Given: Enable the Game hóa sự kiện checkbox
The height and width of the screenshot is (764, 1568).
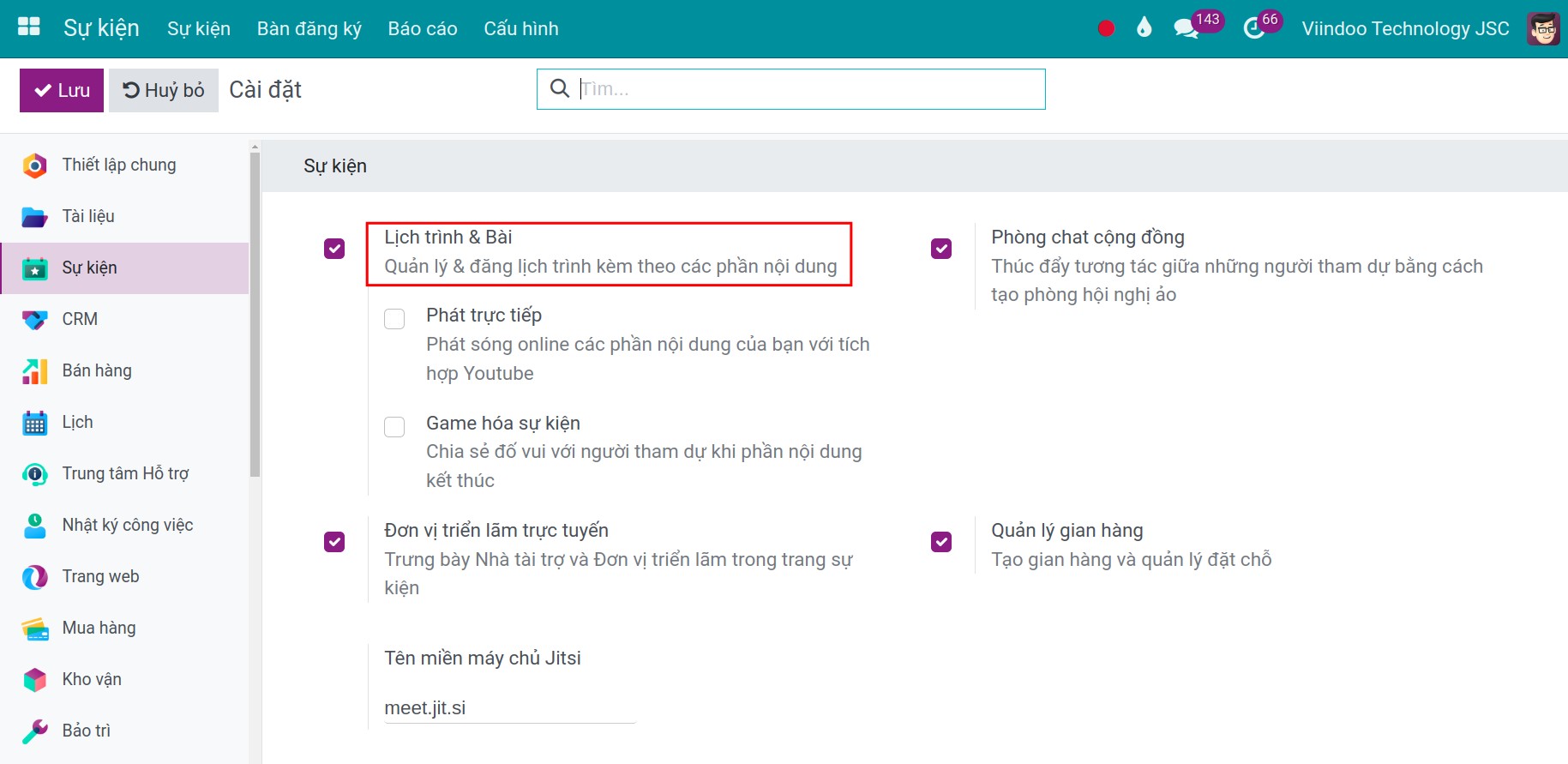Looking at the screenshot, I should tap(394, 427).
